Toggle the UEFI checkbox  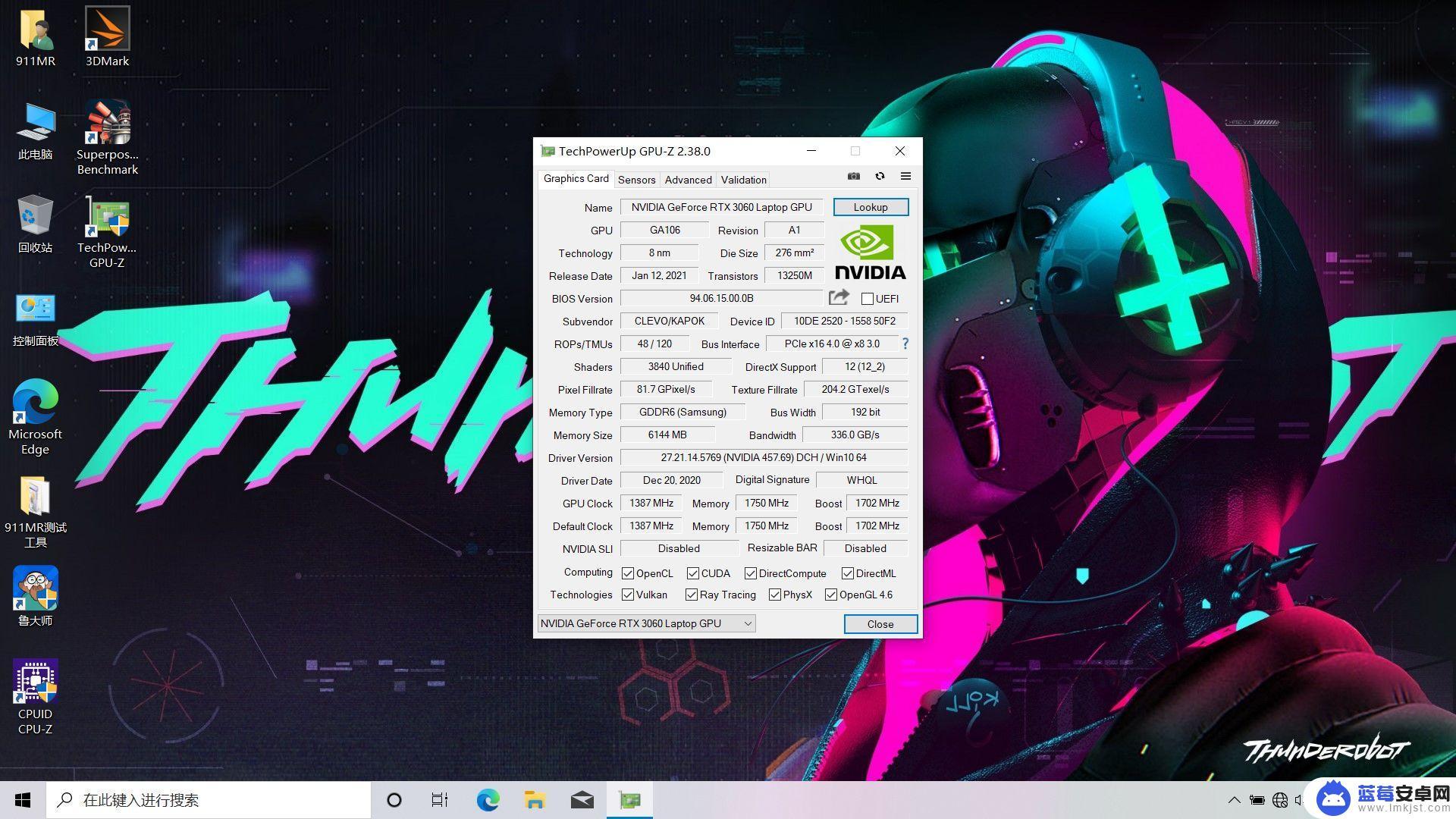pos(868,299)
